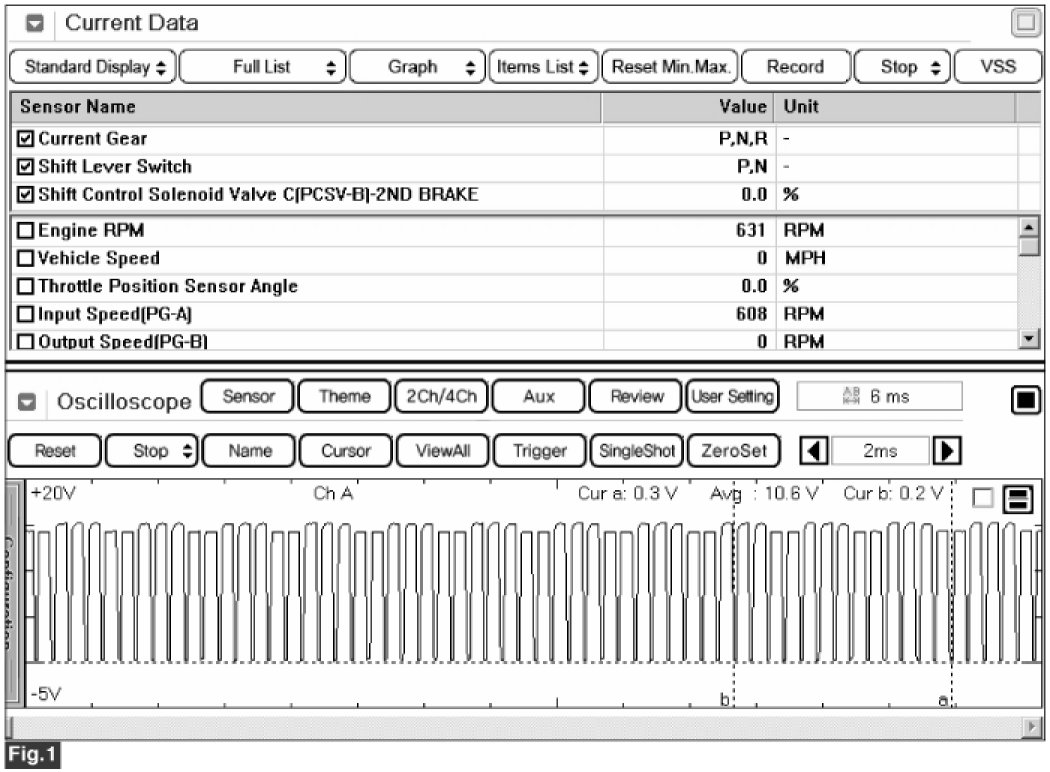Viewport: 1050px width, 772px height.
Task: Open the Graph dropdown
Action: (419, 67)
